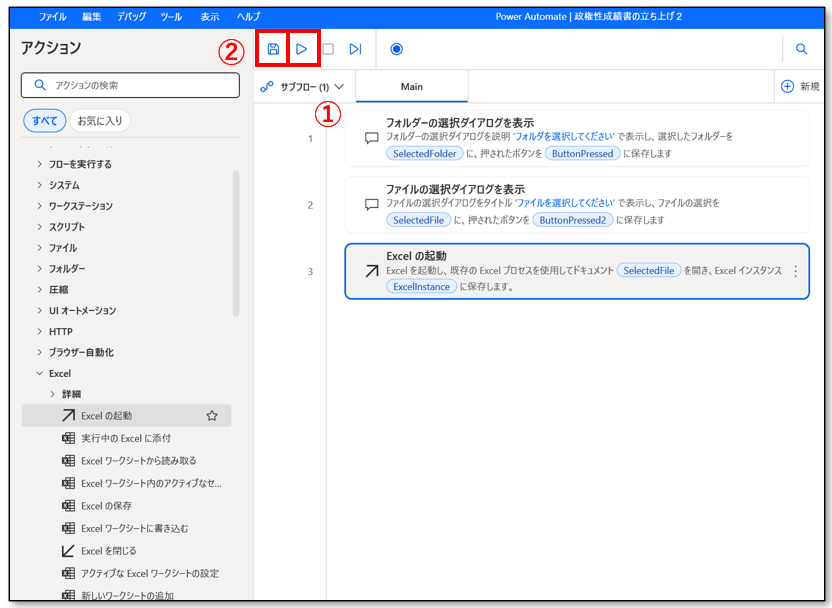The image size is (832, 608).
Task: Click the search magnifier icon in the toolbar
Action: click(x=801, y=49)
